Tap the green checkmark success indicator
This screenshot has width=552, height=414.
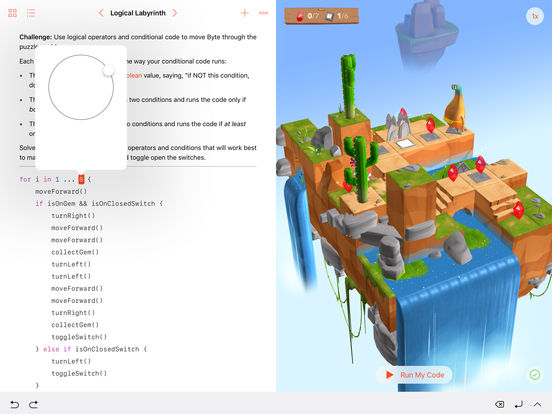click(x=535, y=375)
